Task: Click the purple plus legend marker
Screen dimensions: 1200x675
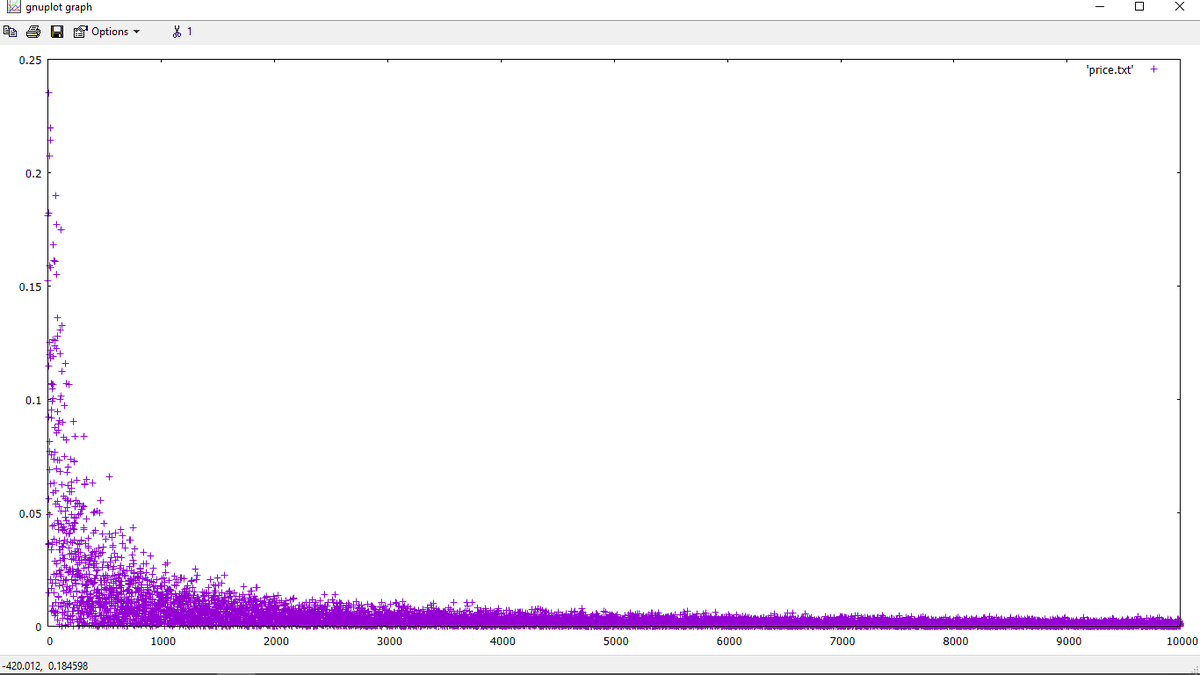Action: [x=1153, y=70]
